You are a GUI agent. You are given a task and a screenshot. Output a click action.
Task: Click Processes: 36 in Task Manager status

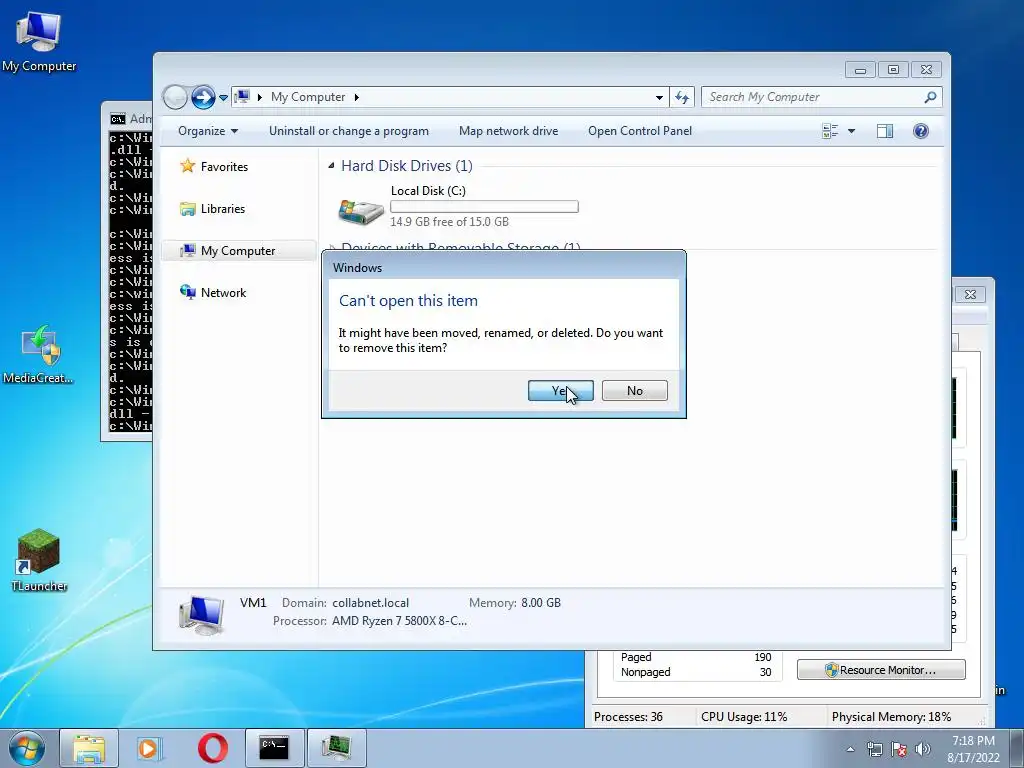coord(628,716)
